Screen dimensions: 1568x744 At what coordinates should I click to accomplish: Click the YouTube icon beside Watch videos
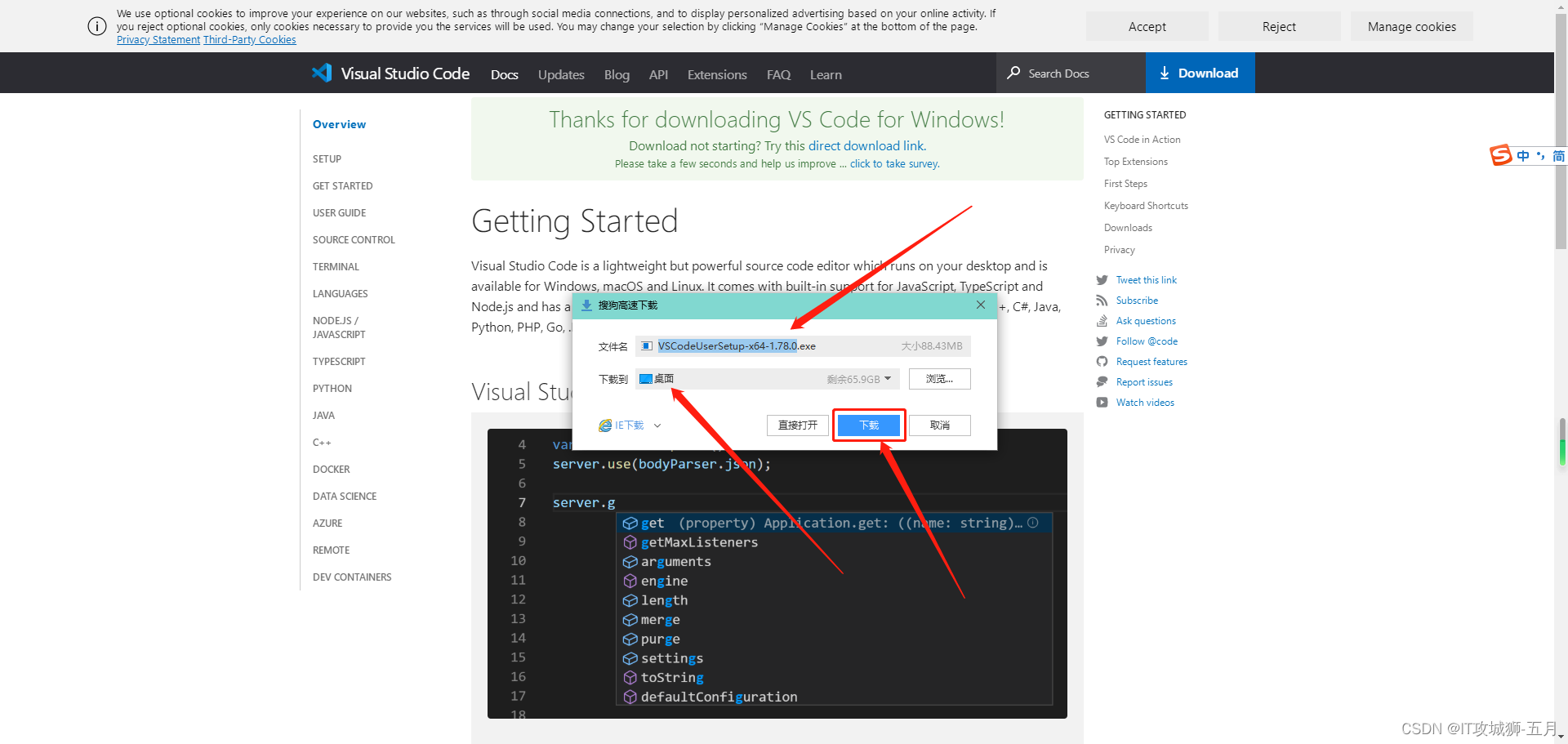(1102, 403)
